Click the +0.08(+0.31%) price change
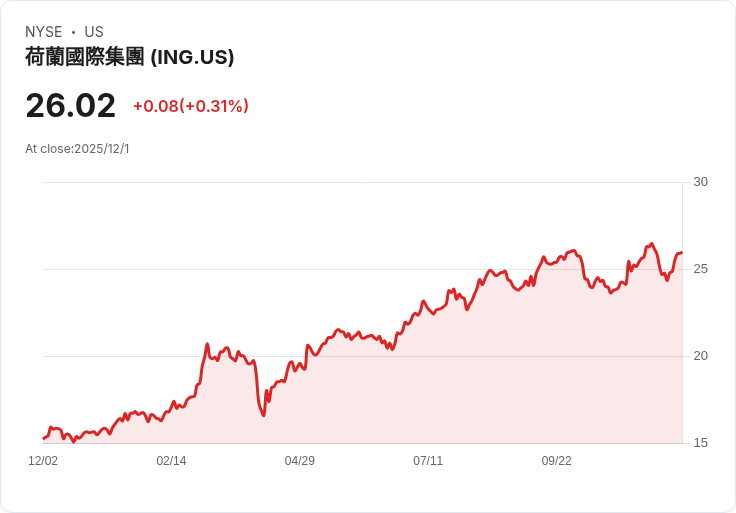 click(191, 106)
